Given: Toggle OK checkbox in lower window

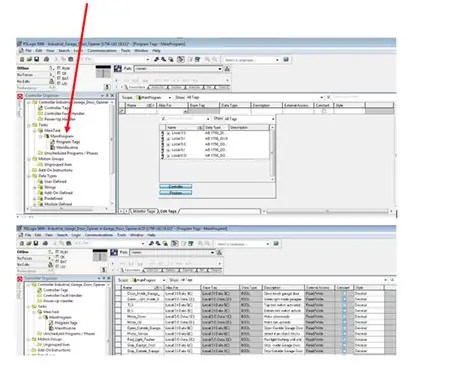Looking at the screenshot, I should (57, 257).
